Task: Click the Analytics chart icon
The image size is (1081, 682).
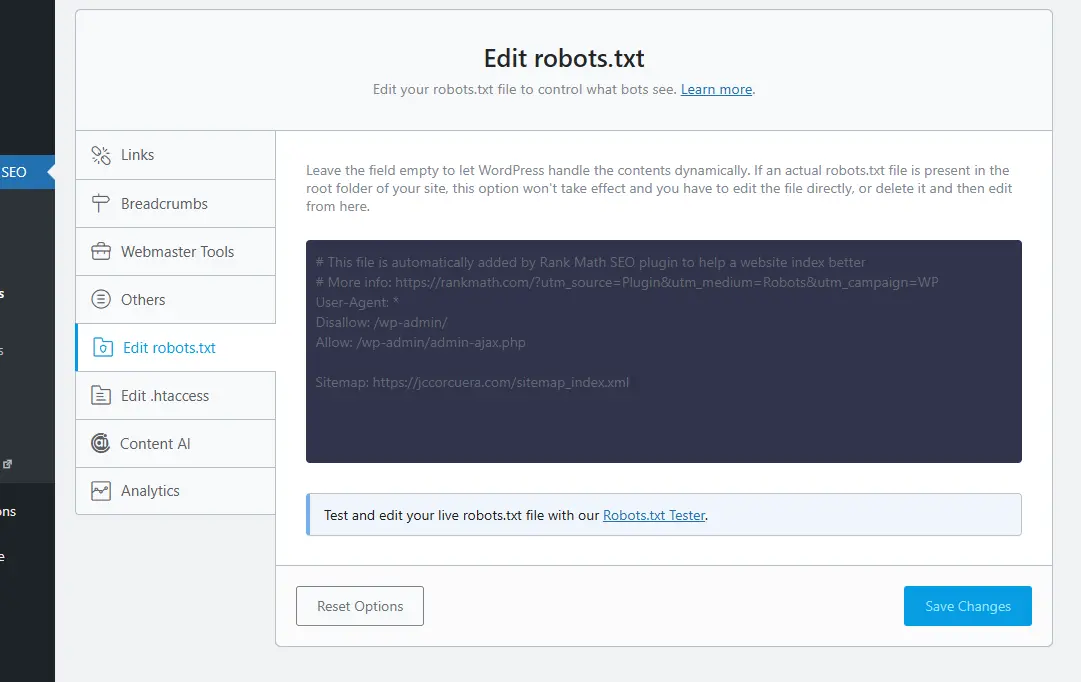Action: pos(100,491)
